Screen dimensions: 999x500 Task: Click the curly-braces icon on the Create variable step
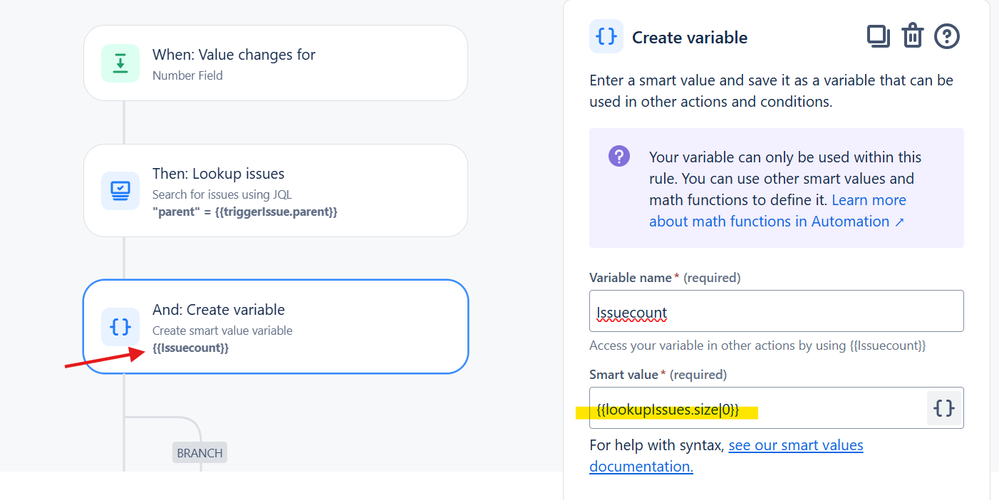(120, 327)
